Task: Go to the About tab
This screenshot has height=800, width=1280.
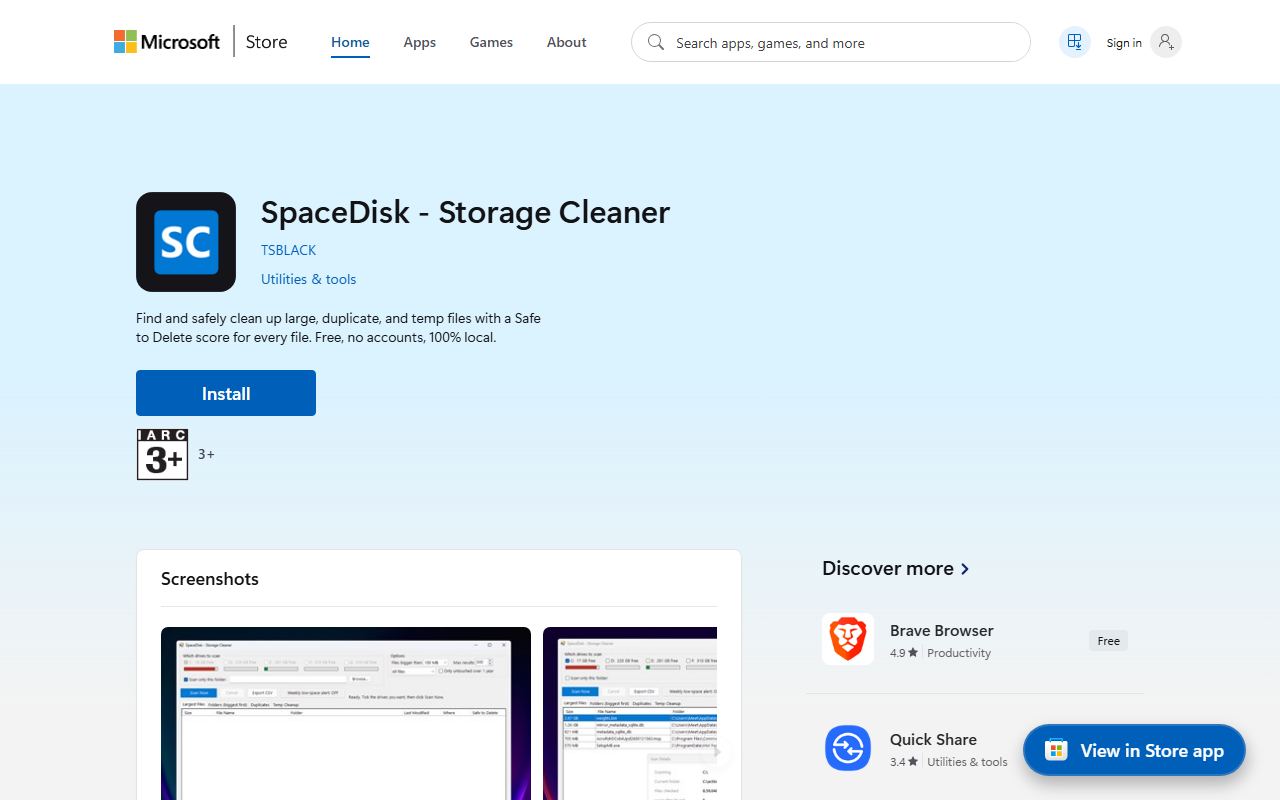Action: tap(566, 42)
